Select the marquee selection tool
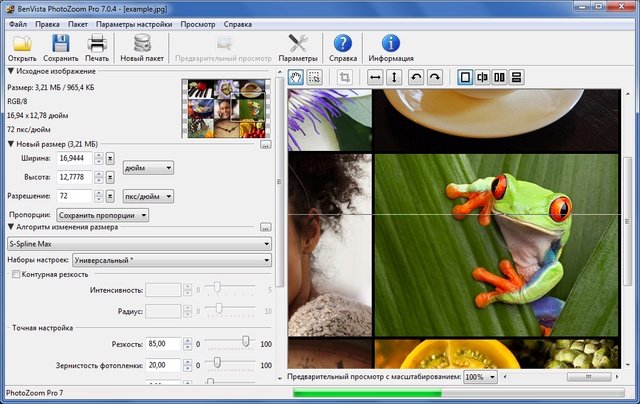 314,77
